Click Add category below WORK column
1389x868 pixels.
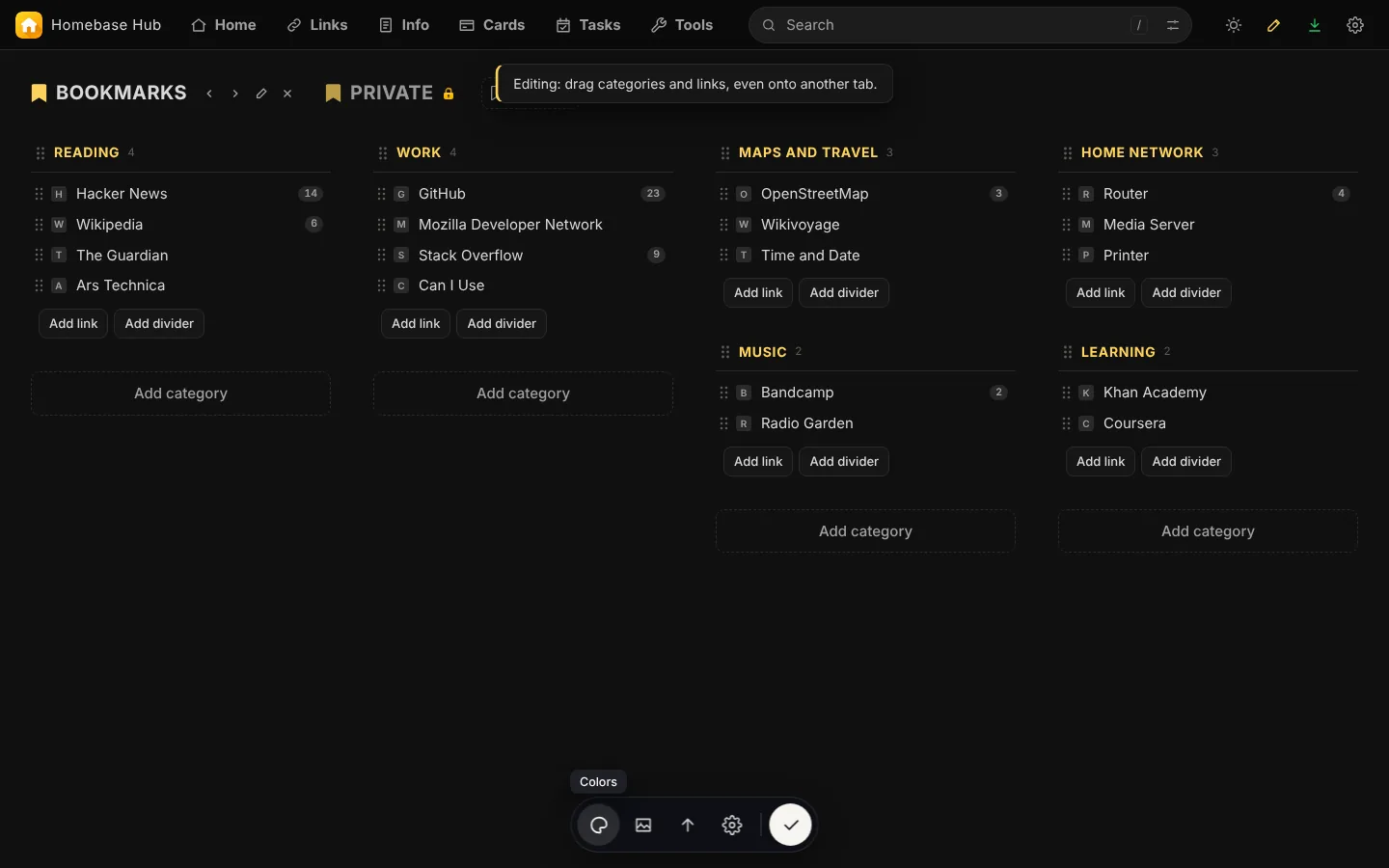pyautogui.click(x=523, y=393)
